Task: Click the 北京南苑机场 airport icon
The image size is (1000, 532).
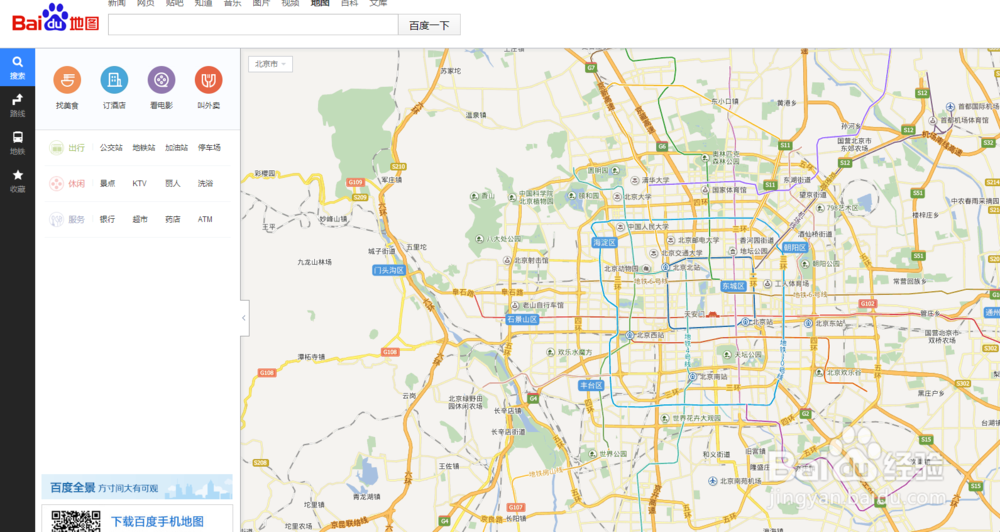Action: point(713,481)
